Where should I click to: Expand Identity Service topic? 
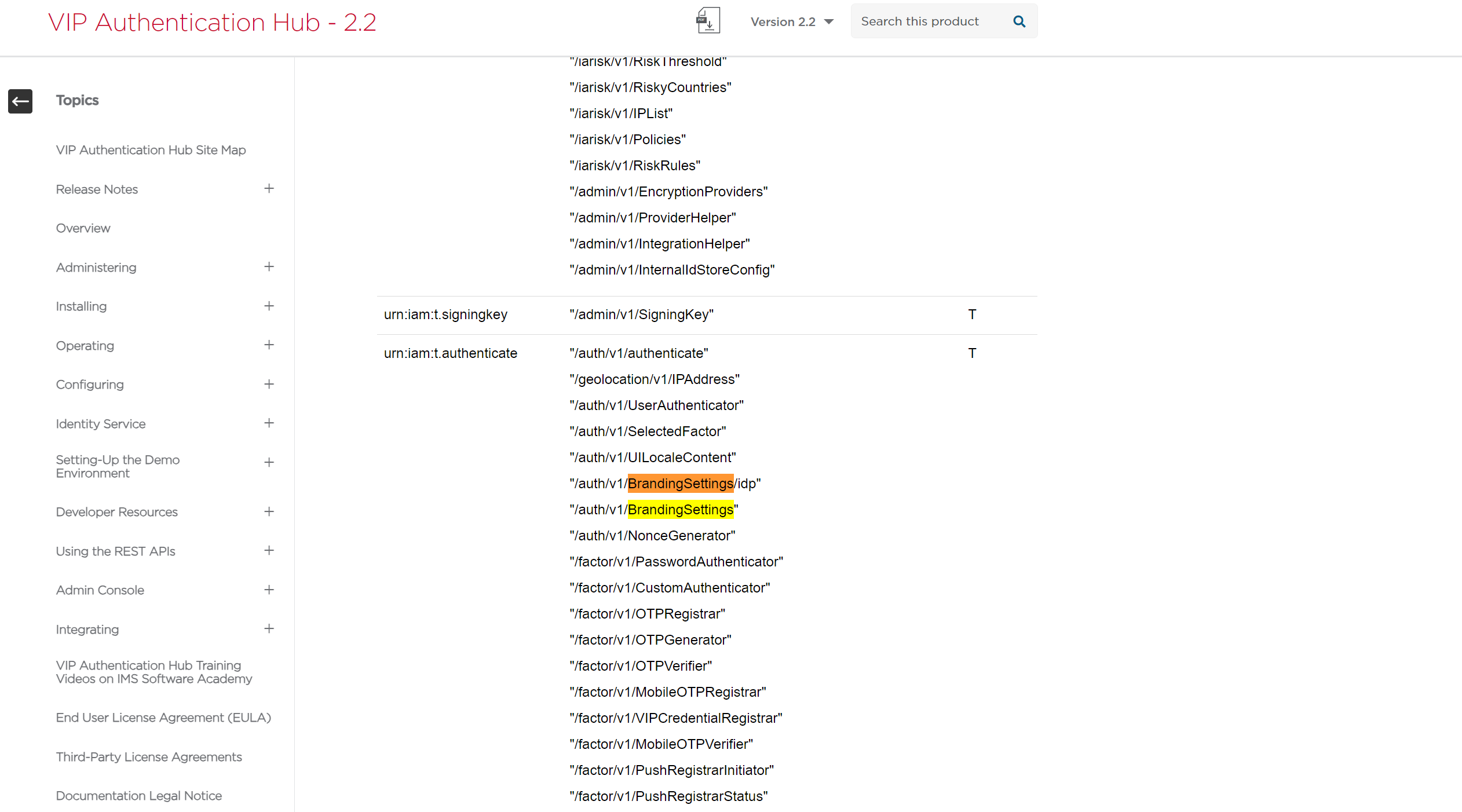(x=269, y=423)
